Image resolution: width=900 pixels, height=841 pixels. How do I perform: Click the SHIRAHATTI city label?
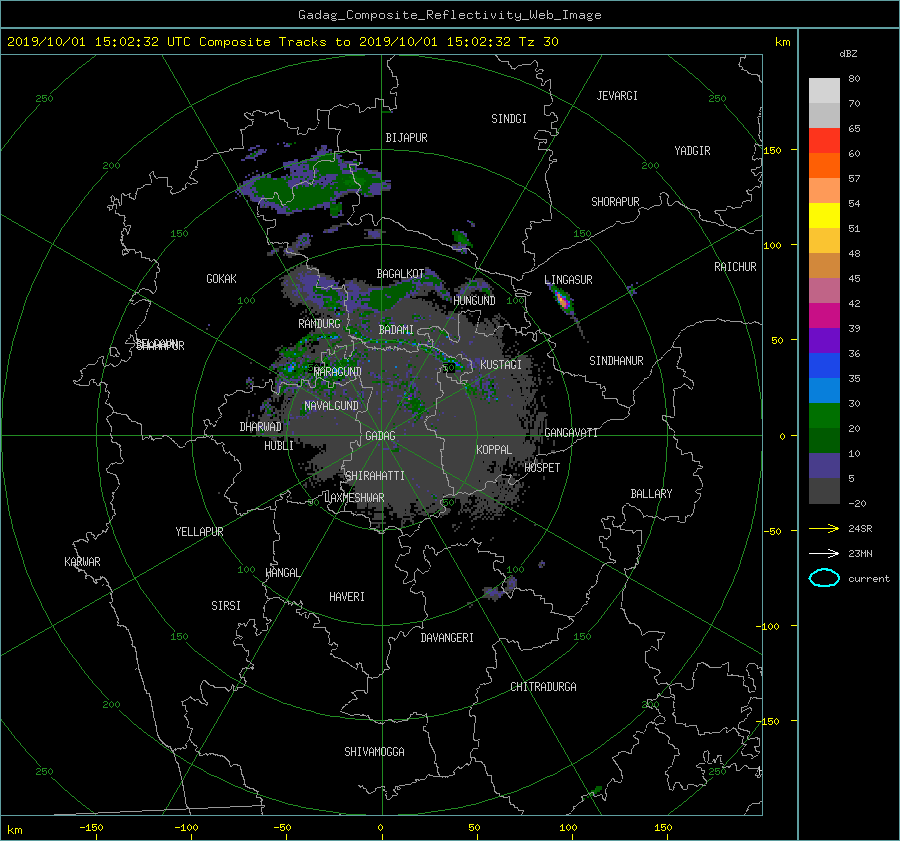coord(375,476)
